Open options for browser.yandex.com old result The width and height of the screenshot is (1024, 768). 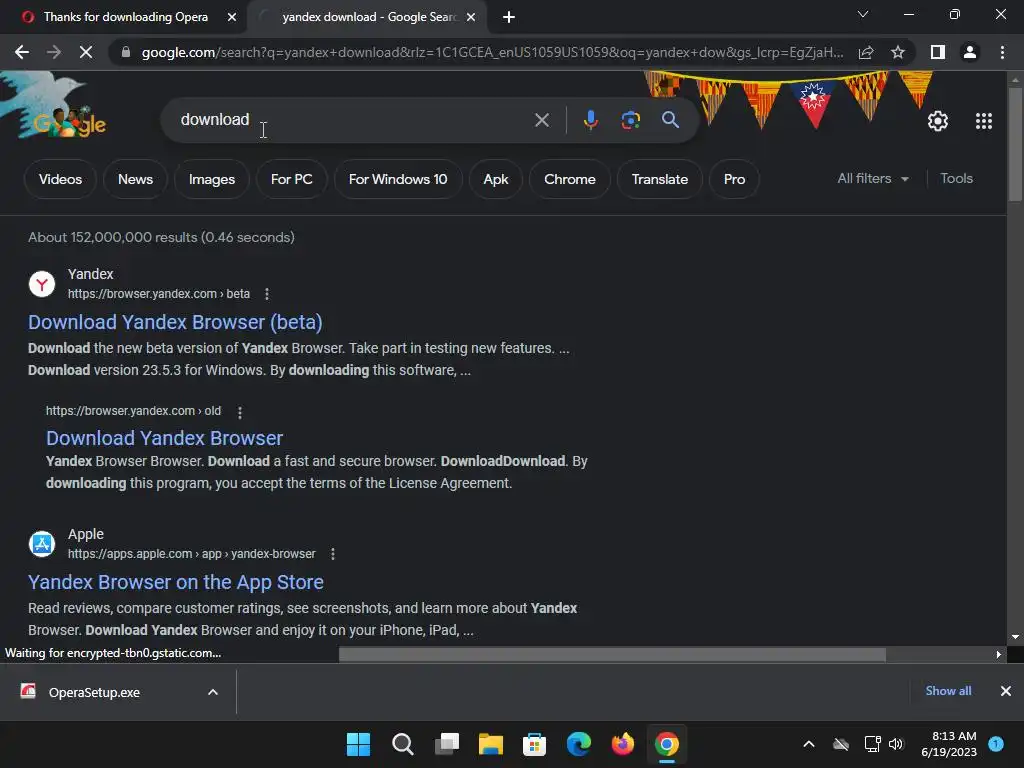pos(240,412)
